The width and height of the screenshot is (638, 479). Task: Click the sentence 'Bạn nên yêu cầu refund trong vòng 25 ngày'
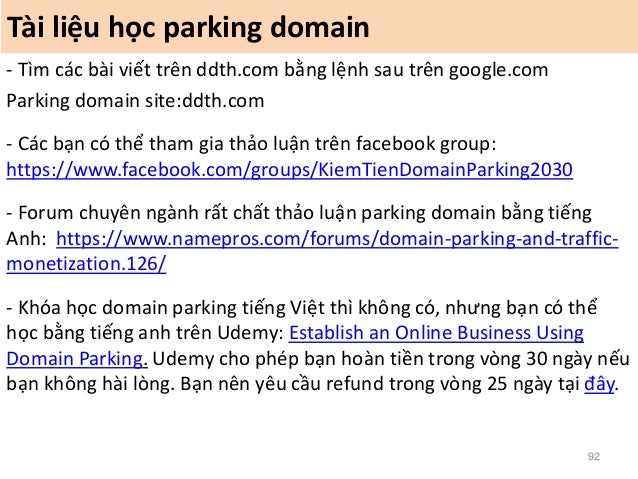(400, 384)
